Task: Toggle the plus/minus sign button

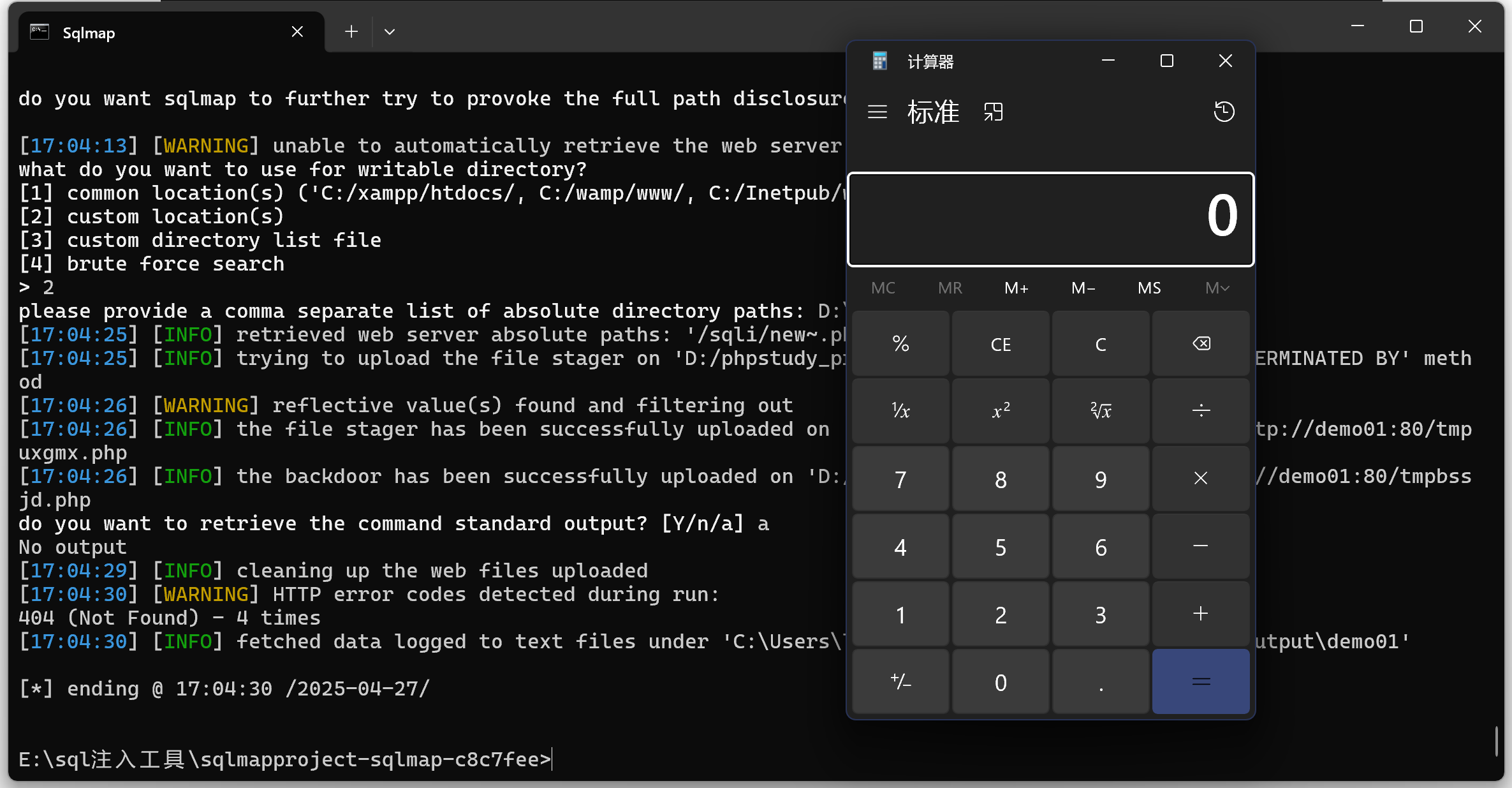Action: click(900, 682)
